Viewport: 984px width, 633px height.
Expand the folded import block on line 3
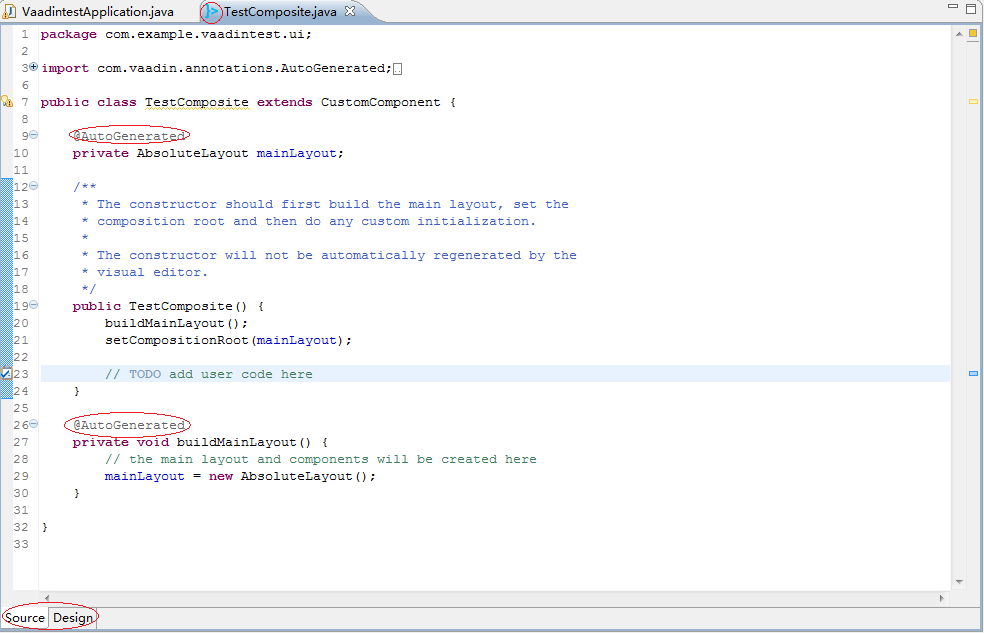(34, 66)
